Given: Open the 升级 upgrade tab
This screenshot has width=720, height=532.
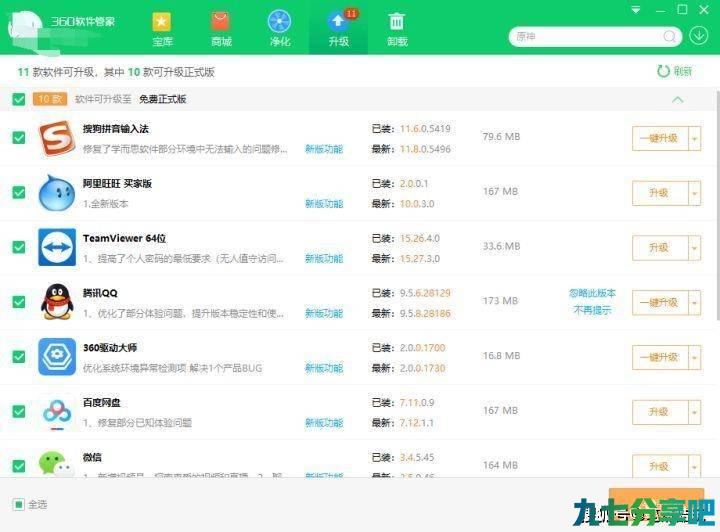Looking at the screenshot, I should click(x=338, y=29).
